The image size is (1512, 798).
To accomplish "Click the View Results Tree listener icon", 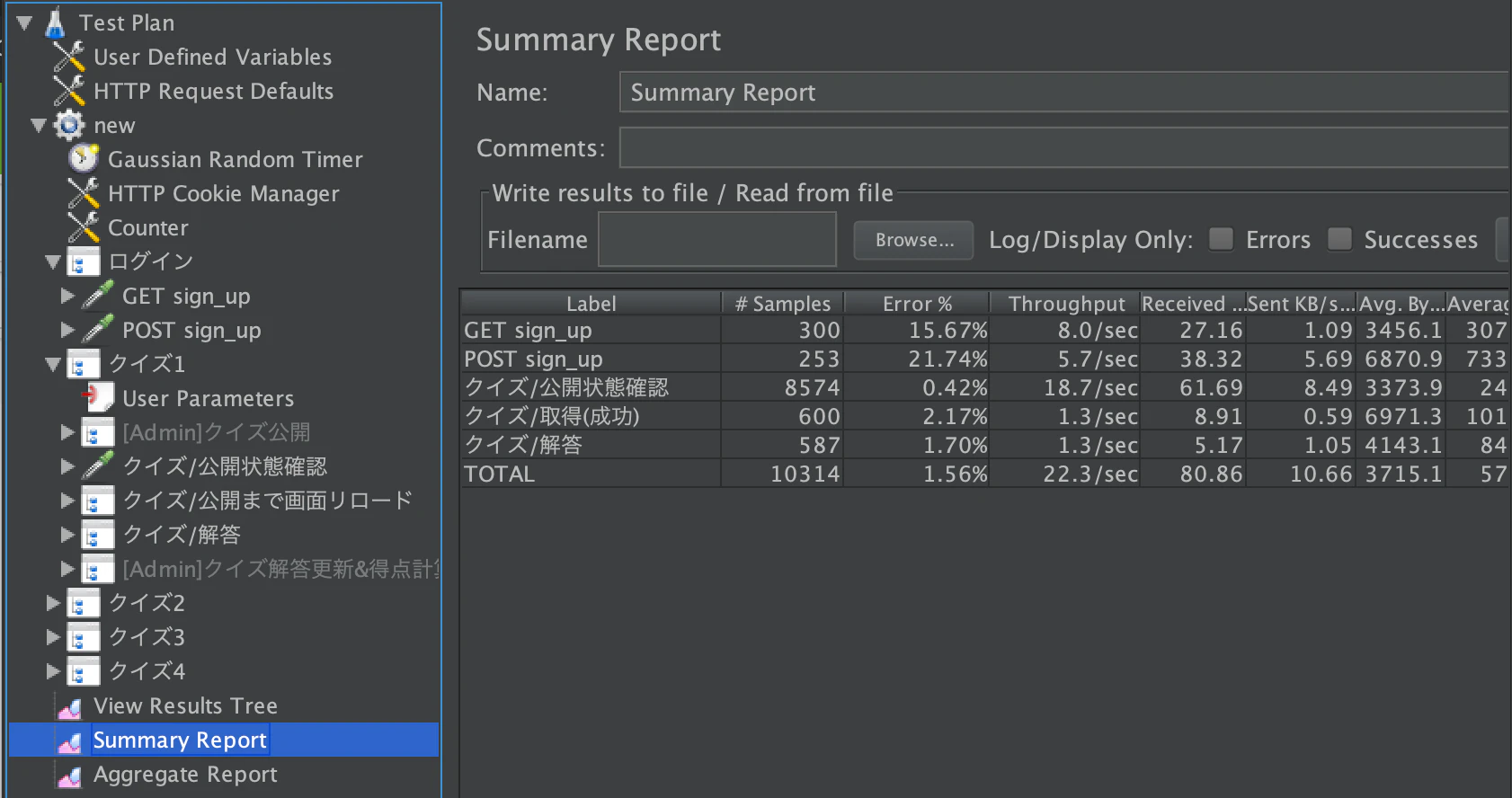I will click(x=69, y=707).
